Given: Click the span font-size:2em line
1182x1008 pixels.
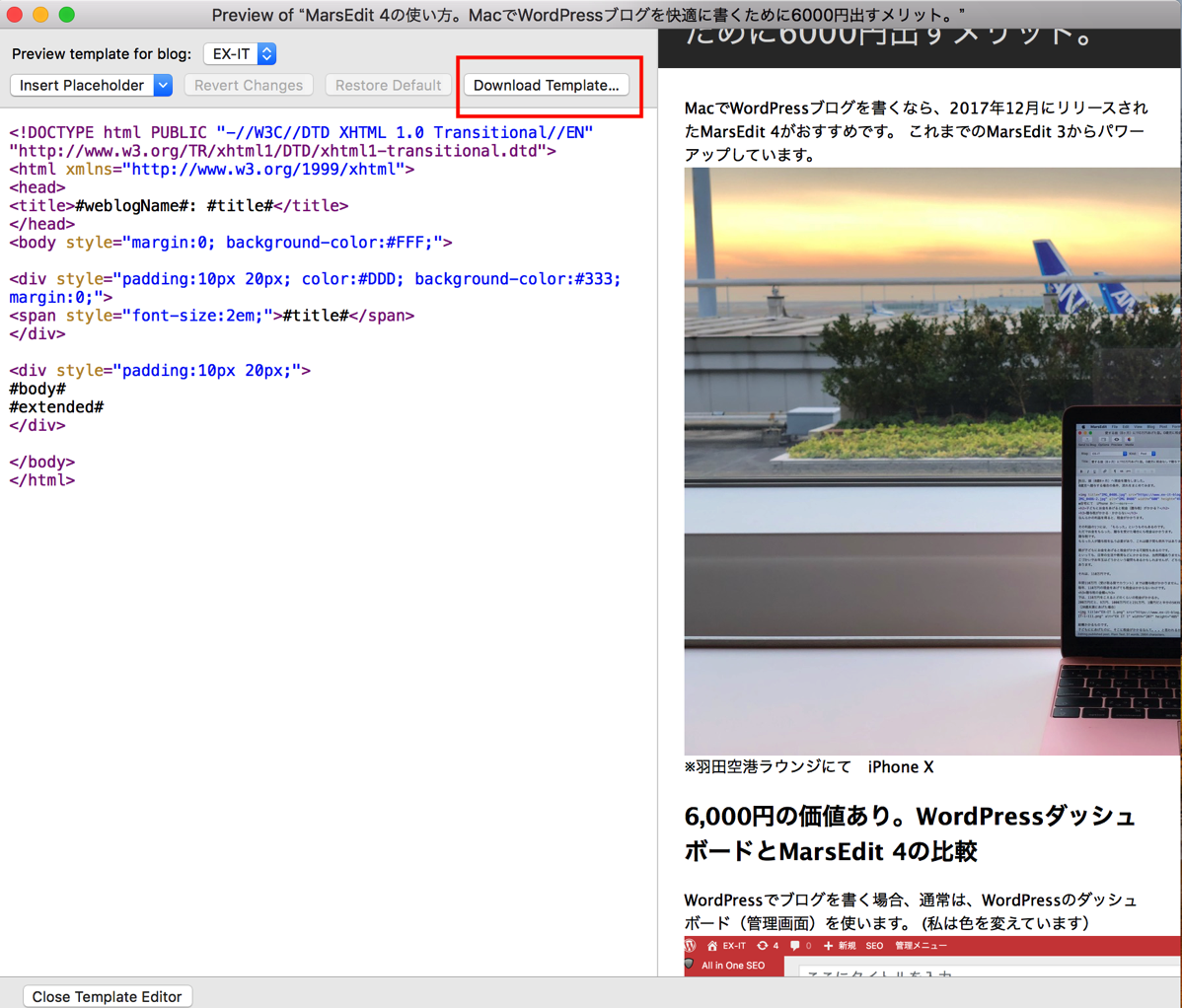Looking at the screenshot, I should pyautogui.click(x=212, y=316).
